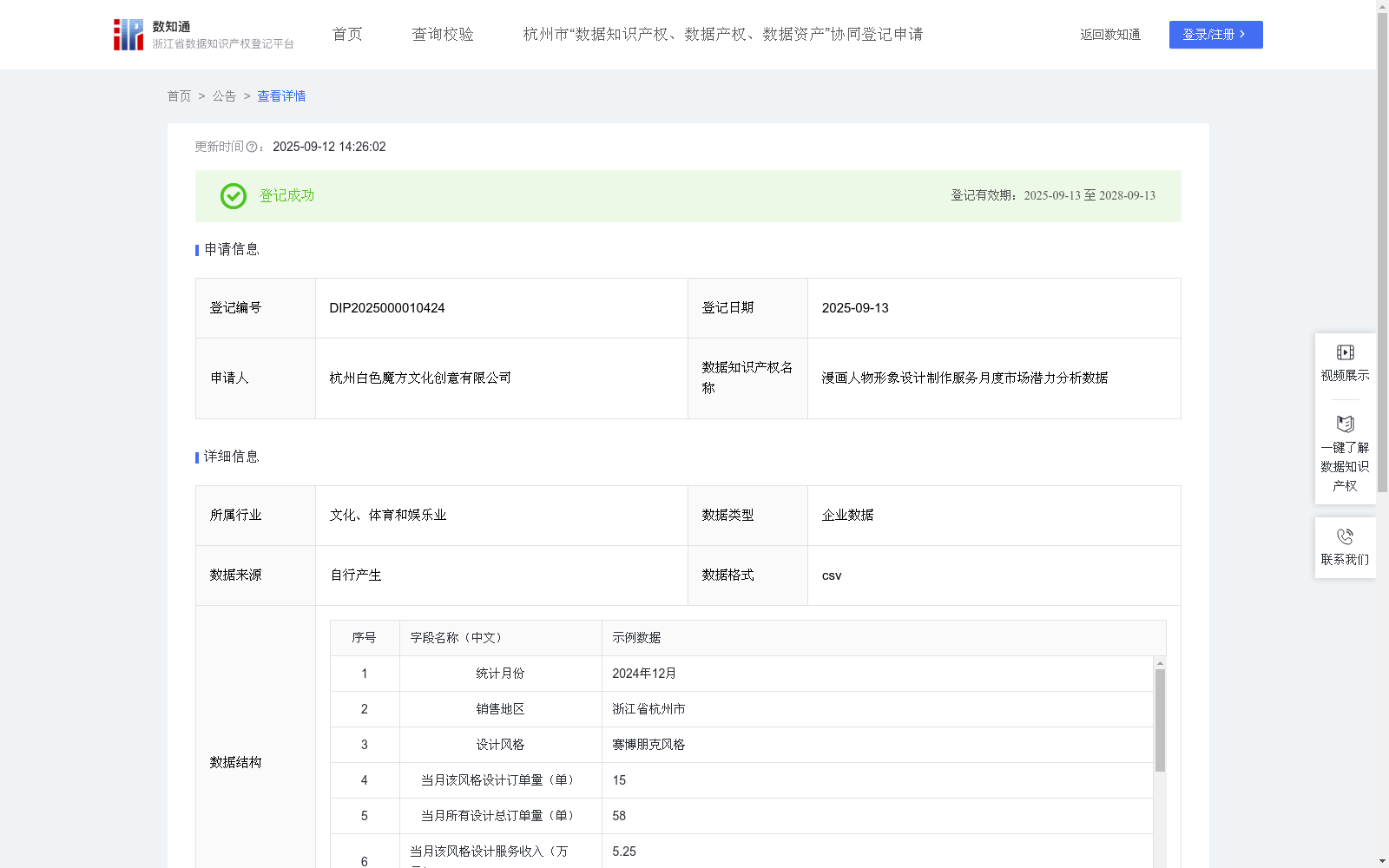The width and height of the screenshot is (1389, 868).
Task: Click the 查看详情 breadcrumb
Action: 281,96
